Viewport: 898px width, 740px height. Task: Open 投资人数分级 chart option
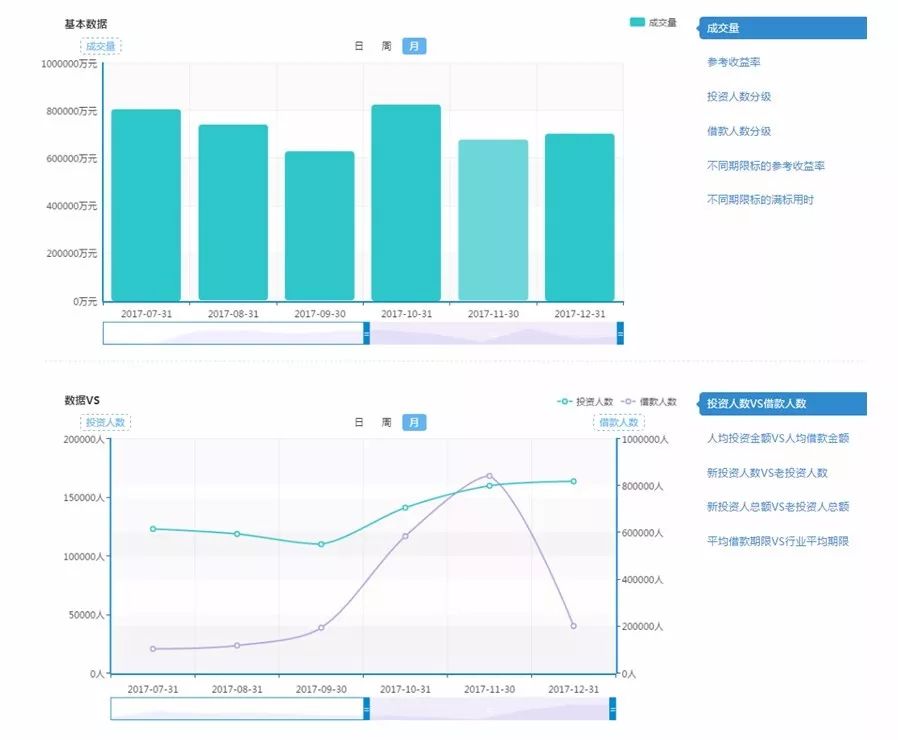tap(739, 97)
